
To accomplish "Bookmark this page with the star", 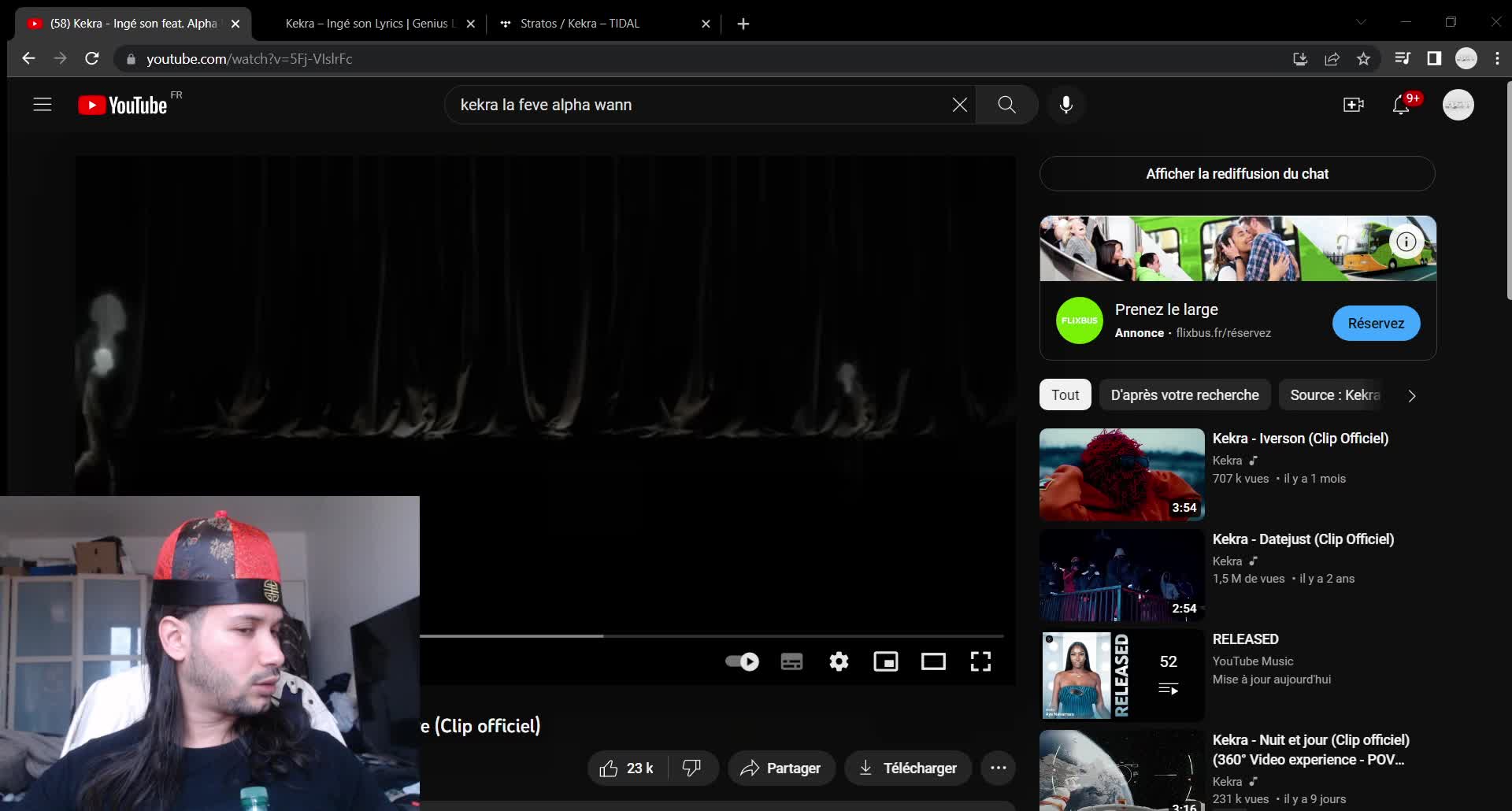I will 1363,58.
